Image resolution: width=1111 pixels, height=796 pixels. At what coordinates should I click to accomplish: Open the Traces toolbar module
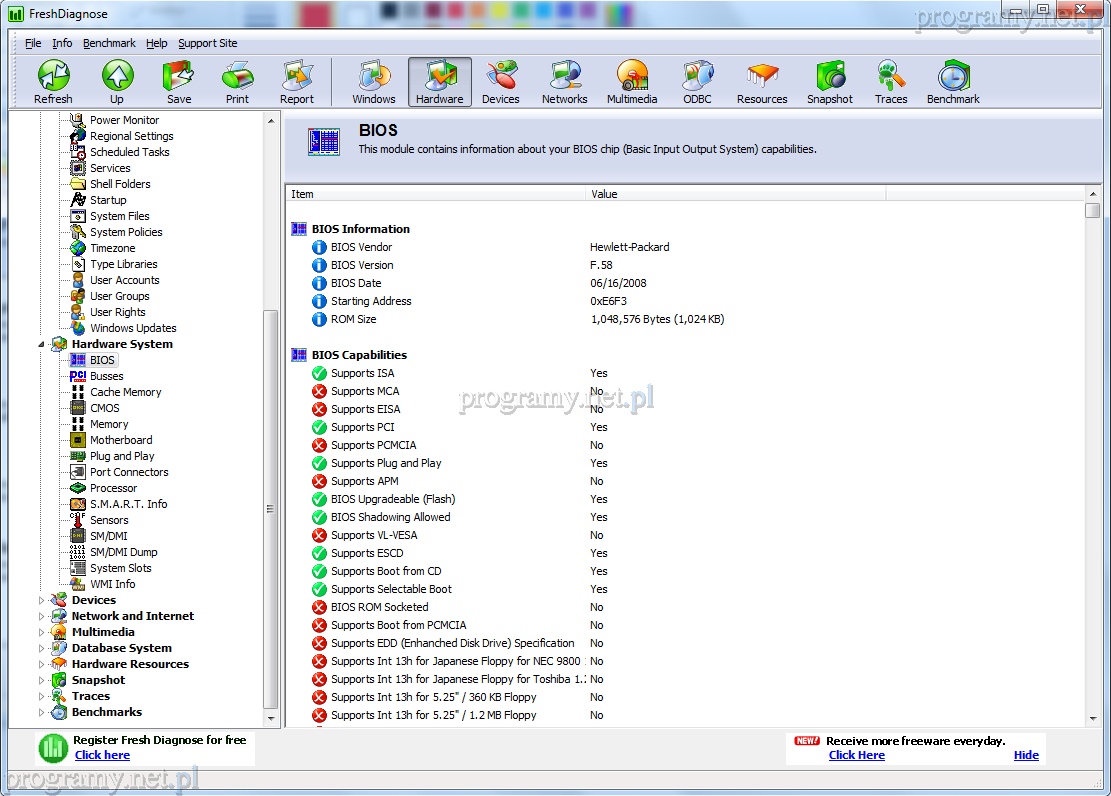point(890,81)
